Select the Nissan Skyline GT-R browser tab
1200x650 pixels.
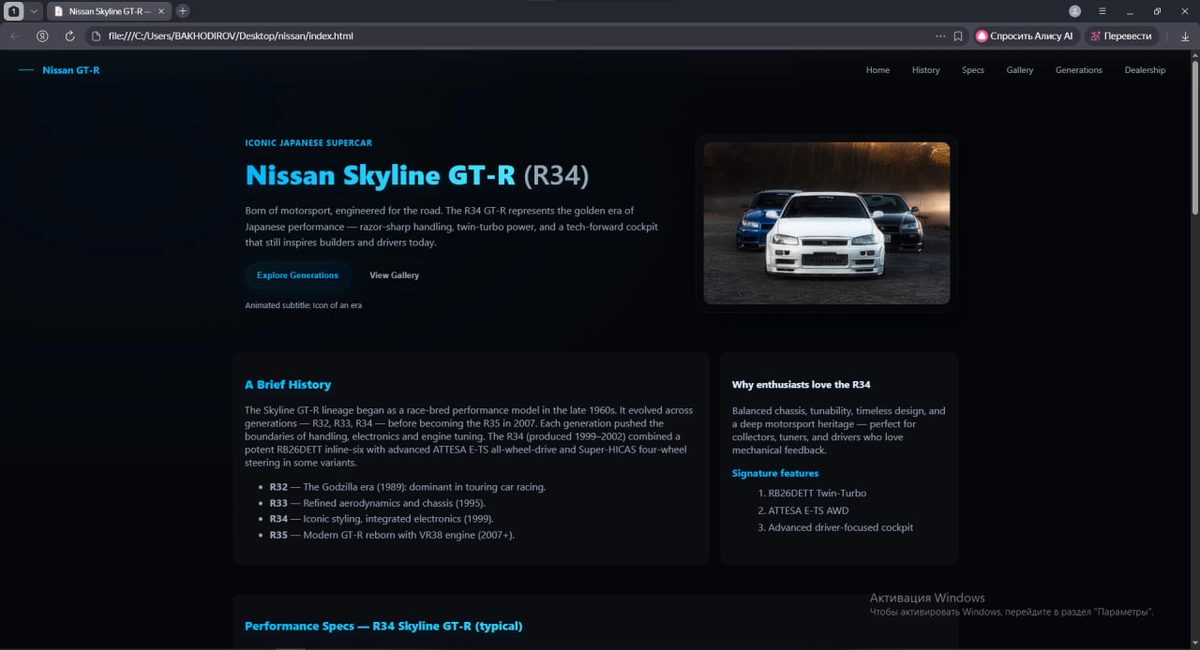[x=108, y=11]
